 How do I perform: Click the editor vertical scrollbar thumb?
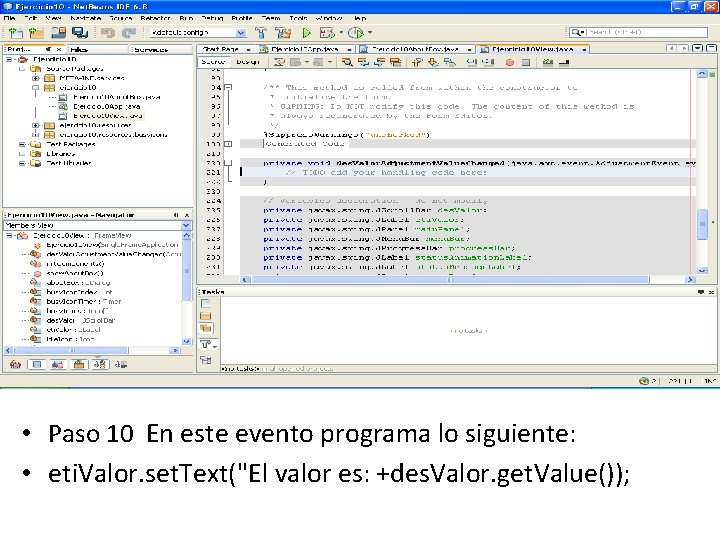pyautogui.click(x=702, y=224)
